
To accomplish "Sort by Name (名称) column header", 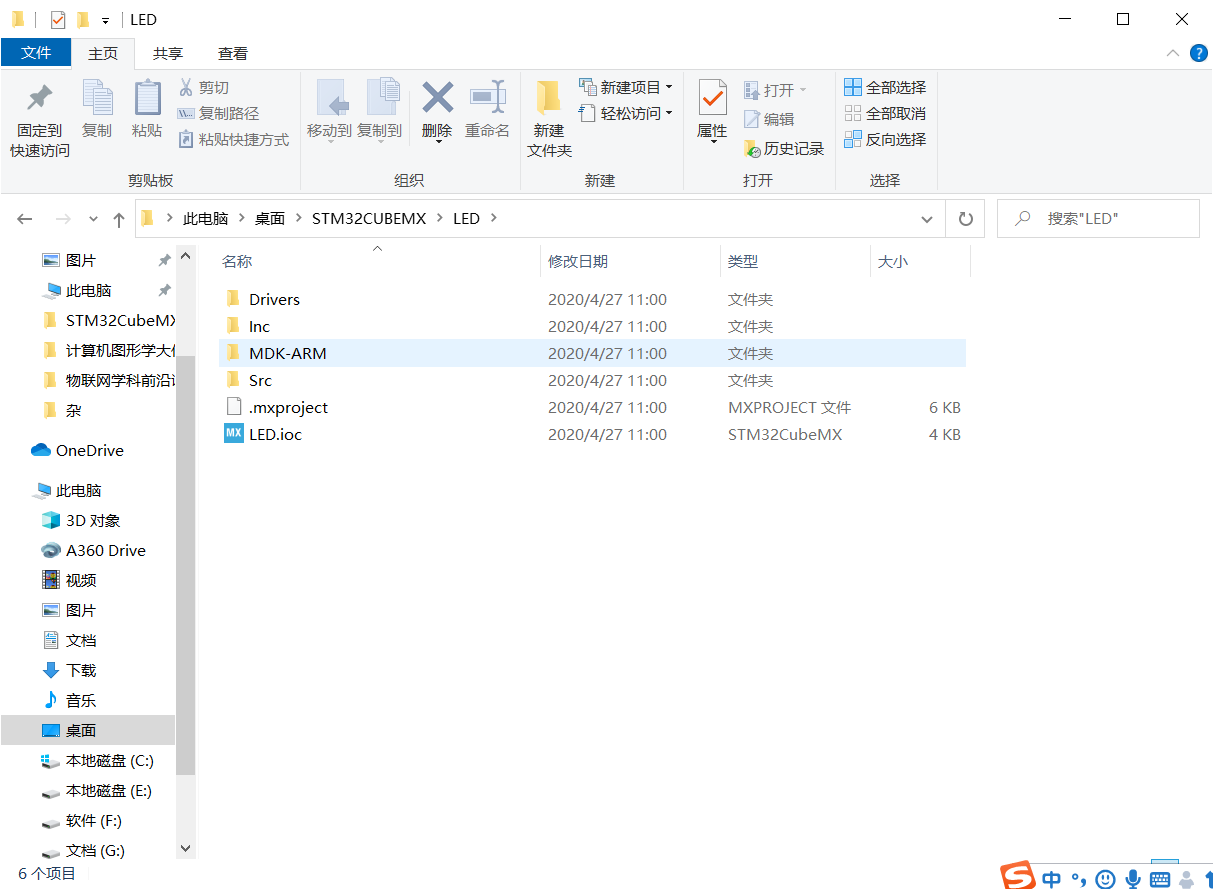I will coord(237,261).
